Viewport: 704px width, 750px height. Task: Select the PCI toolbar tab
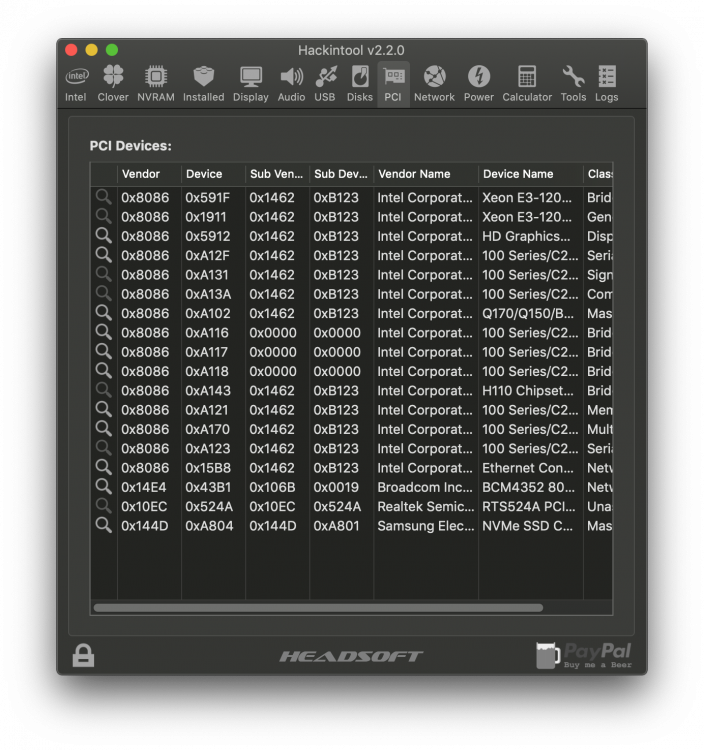(393, 84)
